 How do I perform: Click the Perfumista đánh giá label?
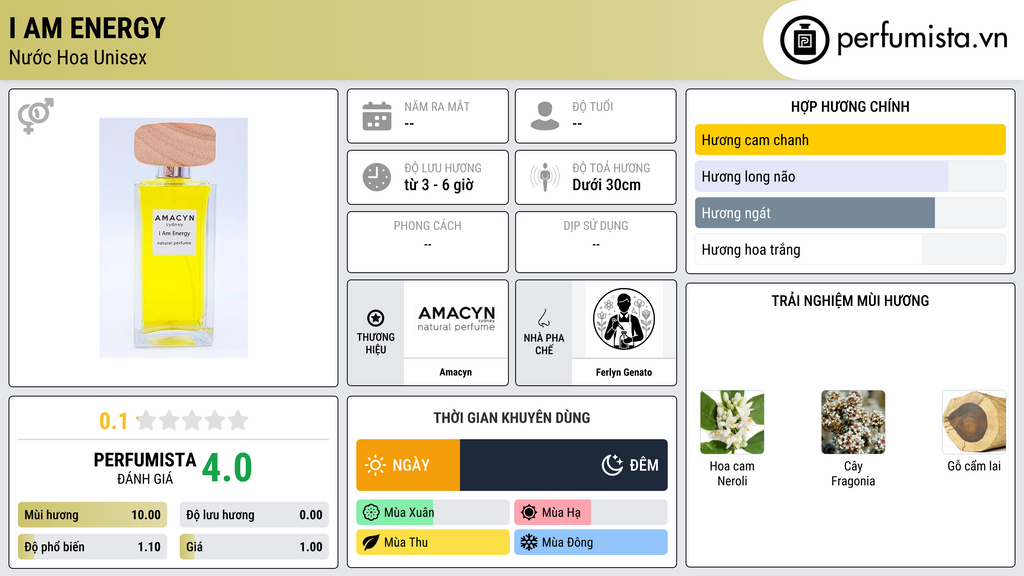click(145, 468)
